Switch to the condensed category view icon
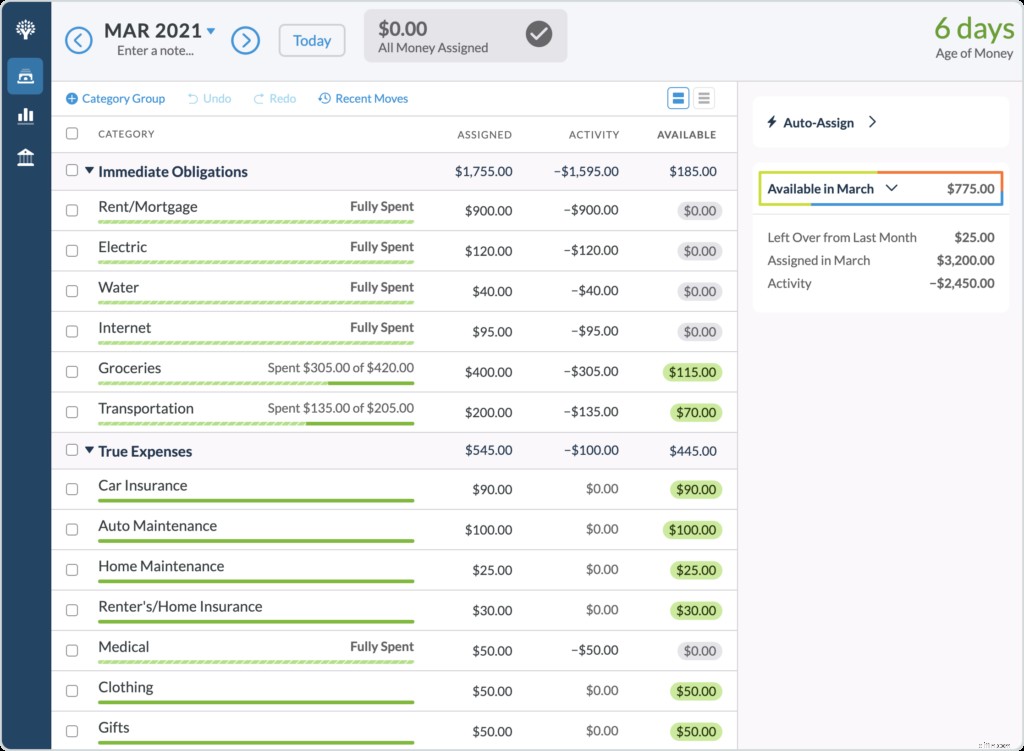 pyautogui.click(x=706, y=98)
